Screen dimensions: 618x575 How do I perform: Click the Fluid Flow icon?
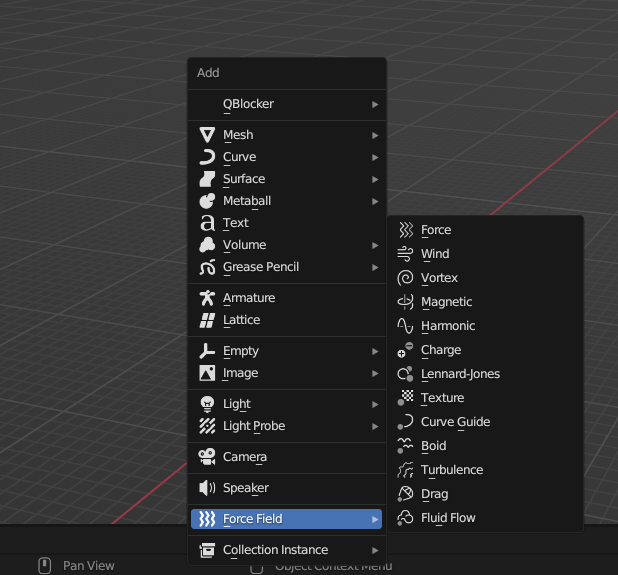coord(405,518)
